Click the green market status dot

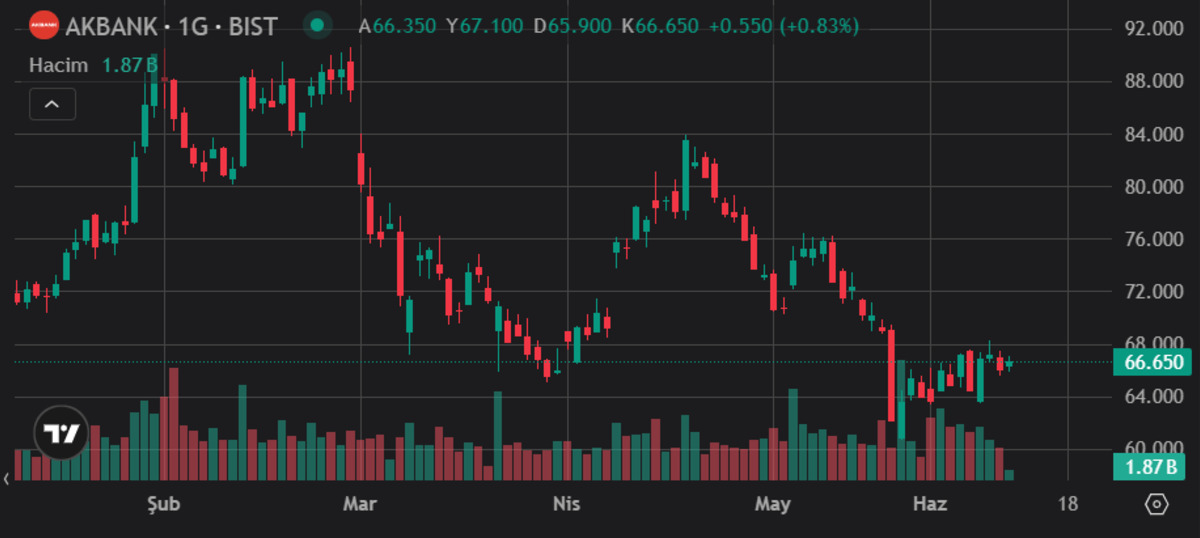tap(317, 26)
